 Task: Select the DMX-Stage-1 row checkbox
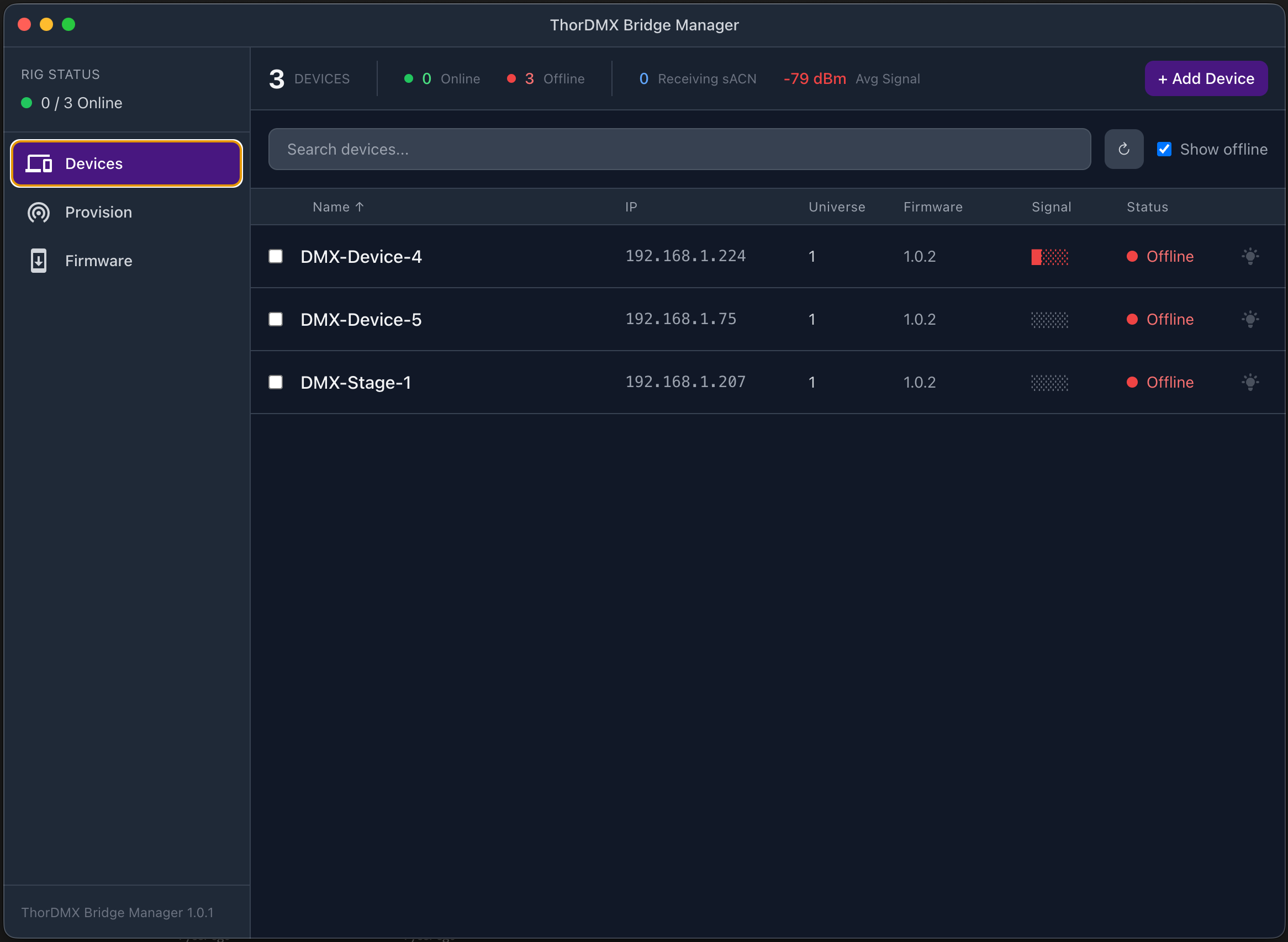click(x=276, y=382)
